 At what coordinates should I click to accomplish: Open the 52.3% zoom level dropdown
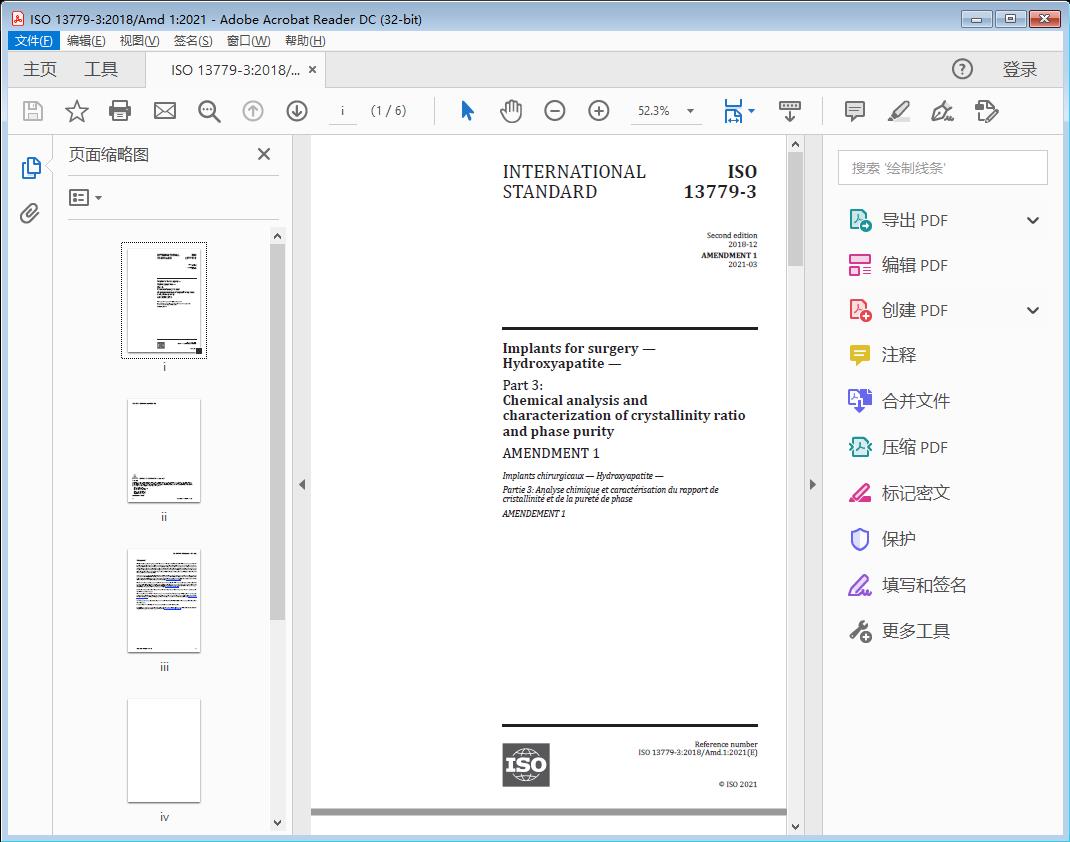click(690, 111)
